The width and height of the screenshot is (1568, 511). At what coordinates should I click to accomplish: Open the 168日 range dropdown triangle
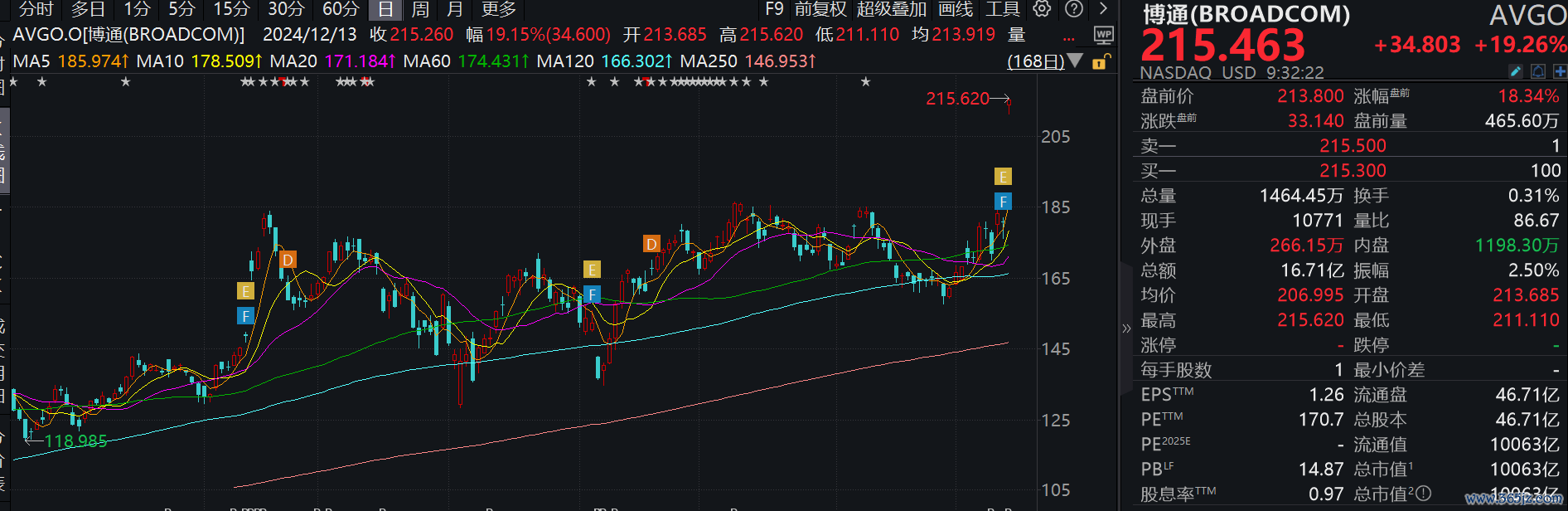pos(1076,61)
